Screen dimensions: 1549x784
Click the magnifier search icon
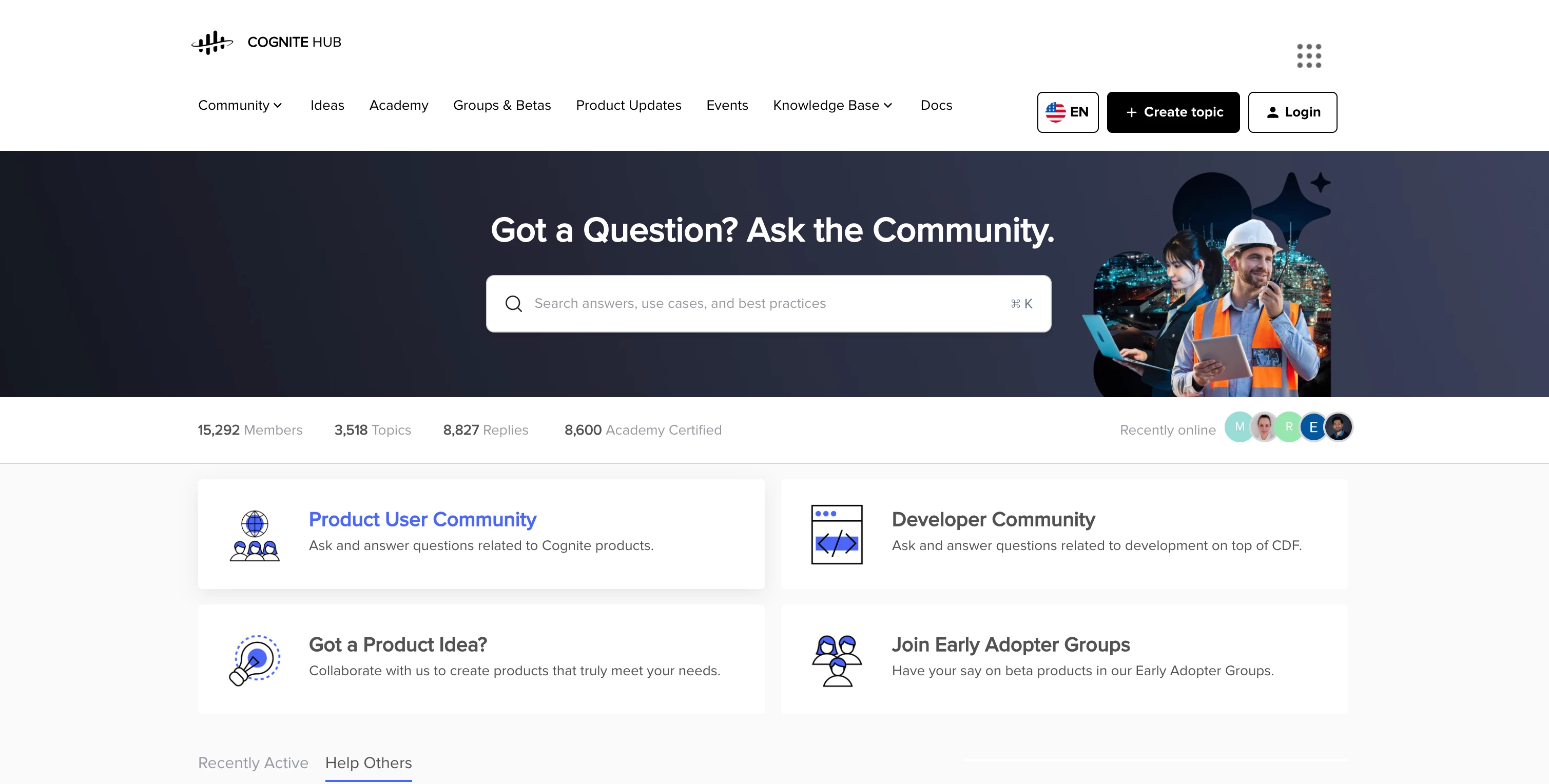tap(514, 304)
